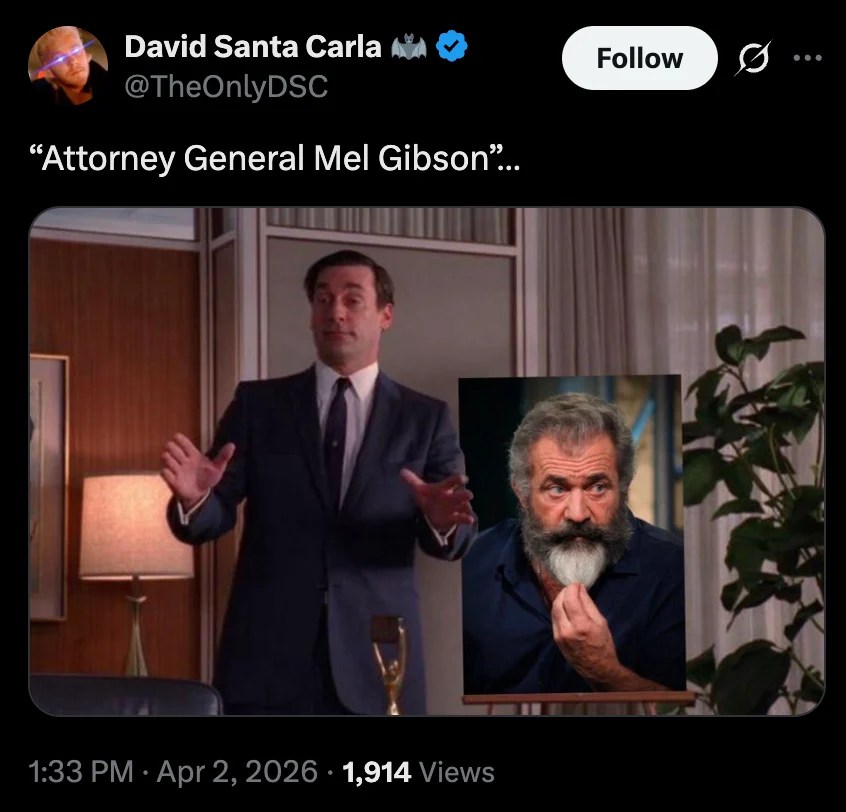The width and height of the screenshot is (846, 812).
Task: View the 1,914 view count
Action: tap(376, 772)
